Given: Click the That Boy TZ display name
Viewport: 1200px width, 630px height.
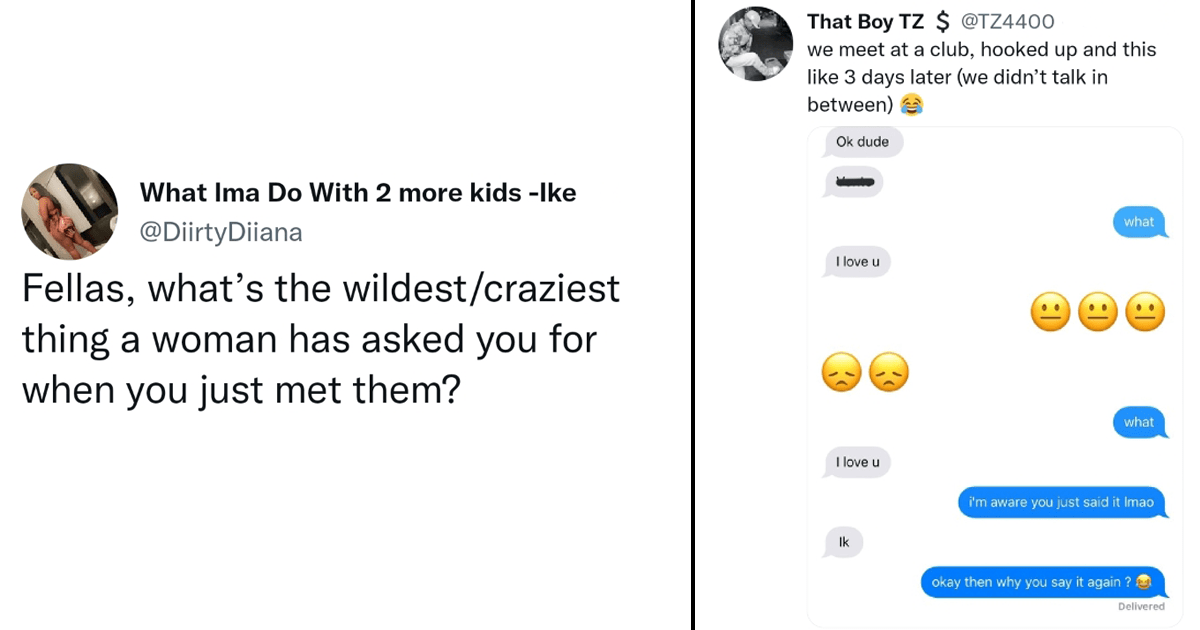Looking at the screenshot, I should [x=866, y=22].
